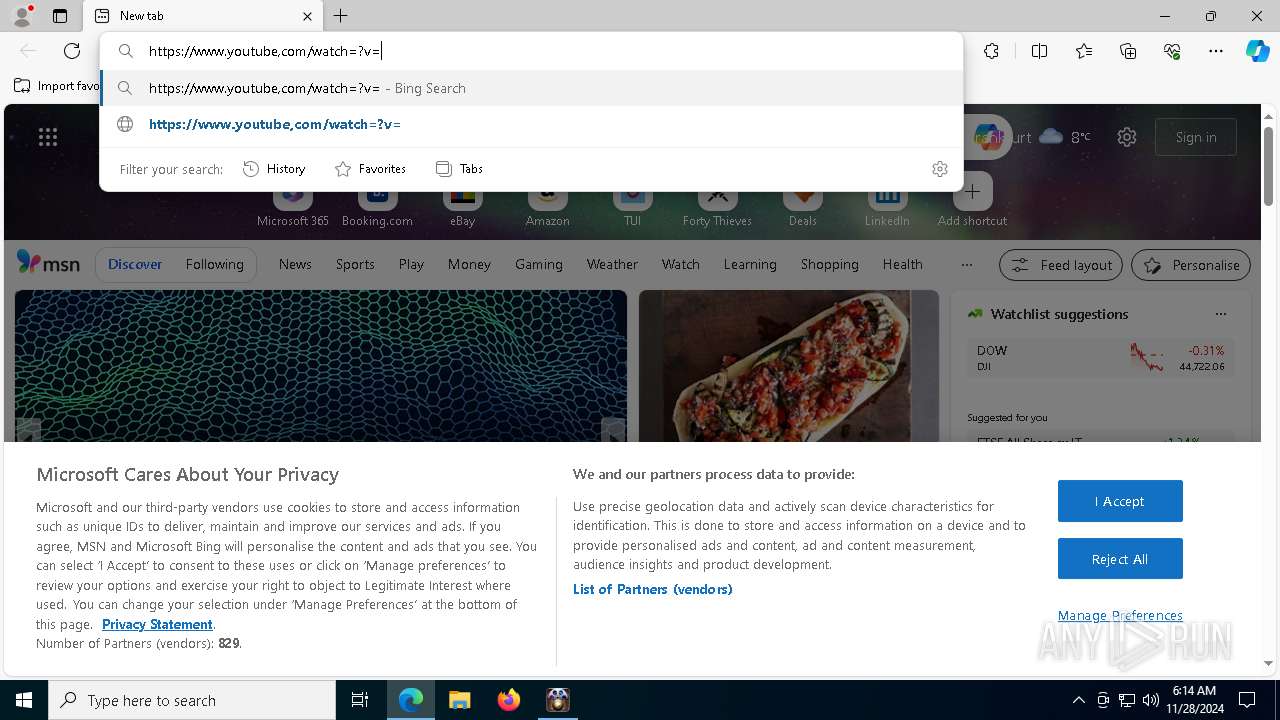Open the Forty Thieves shortcut

717,205
